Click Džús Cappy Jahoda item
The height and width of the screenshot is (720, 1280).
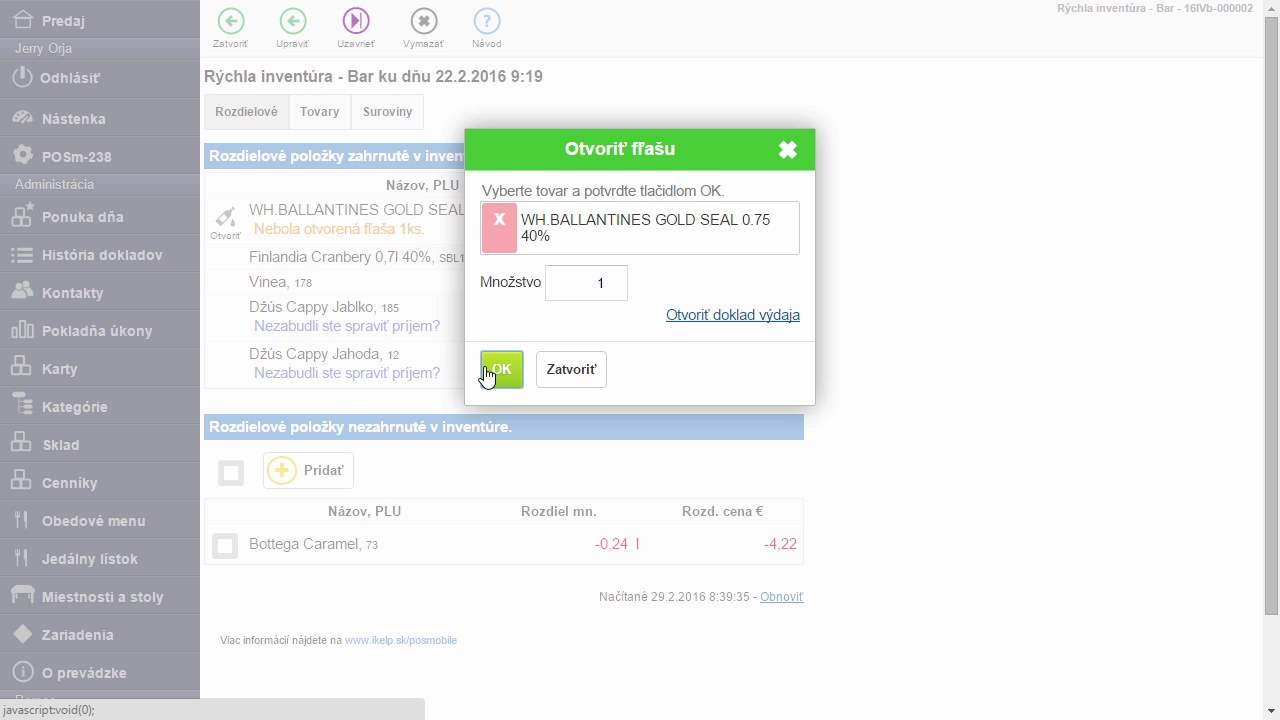point(324,354)
